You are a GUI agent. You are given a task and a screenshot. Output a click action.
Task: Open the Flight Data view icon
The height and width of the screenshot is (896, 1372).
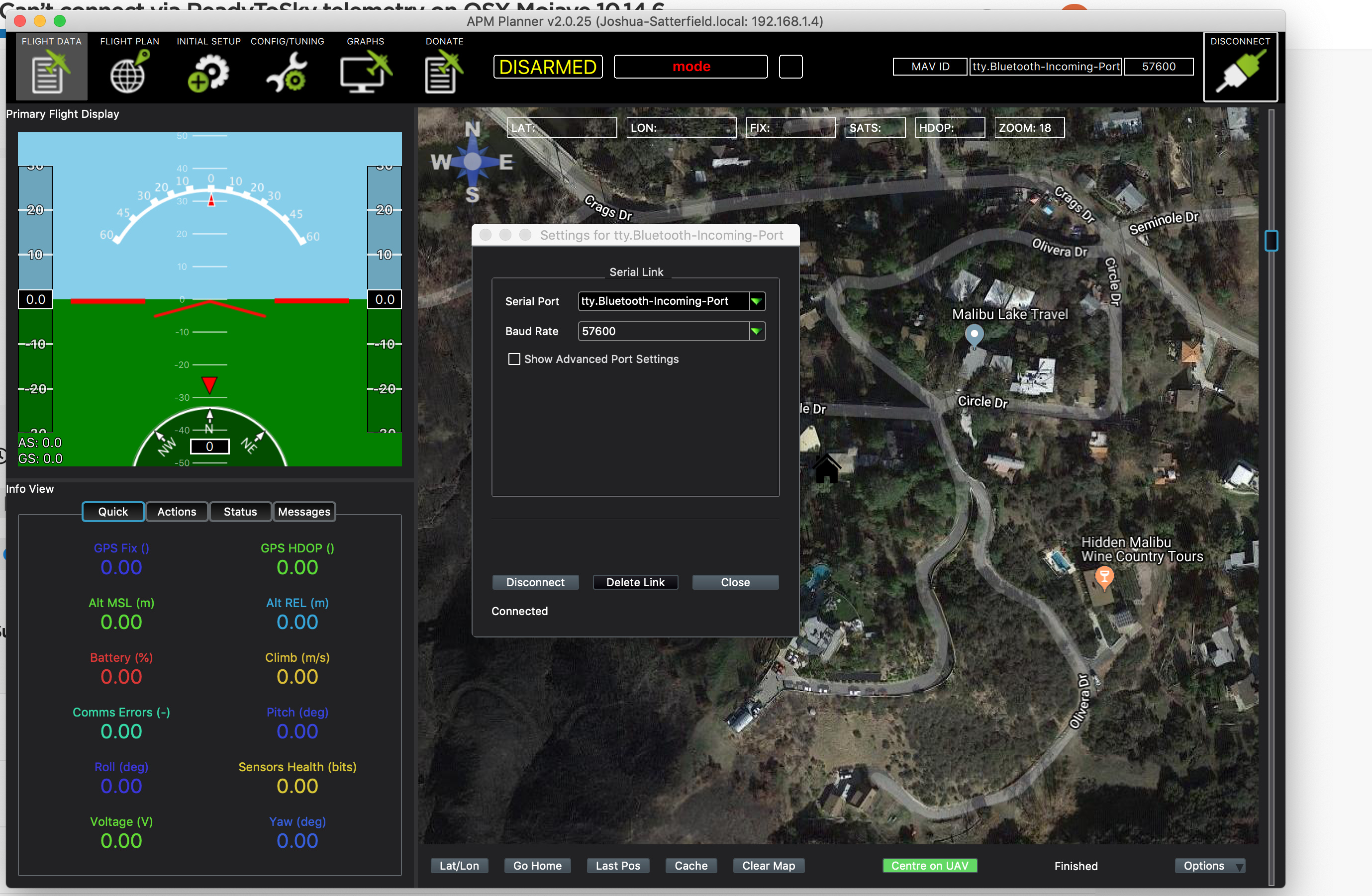click(x=51, y=66)
